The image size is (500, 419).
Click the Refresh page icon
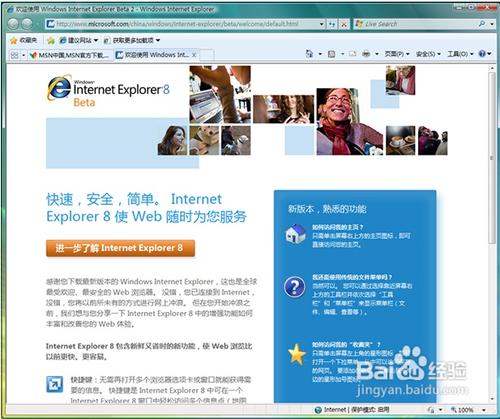point(332,24)
